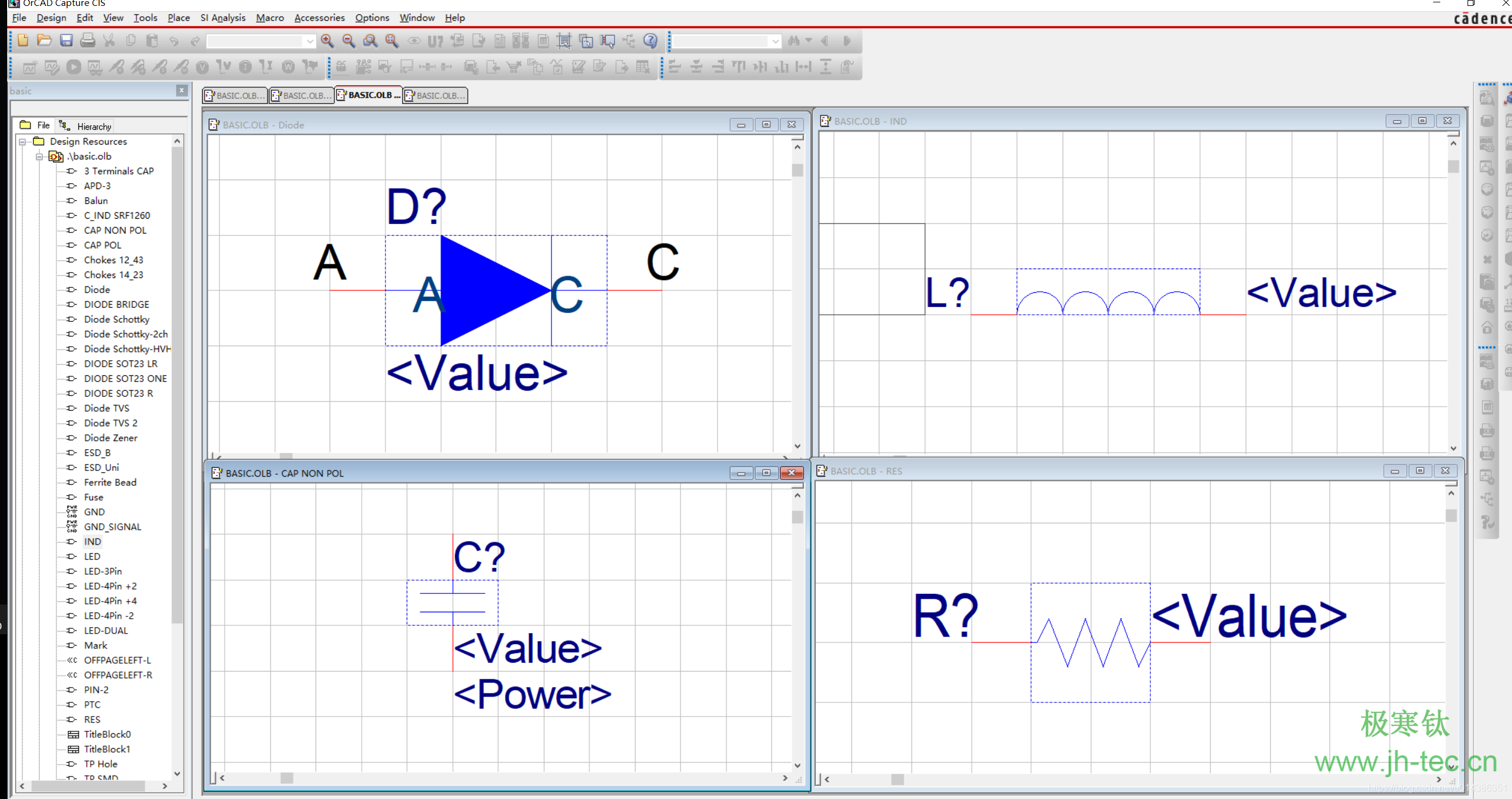Click the Open folder toolbar icon

tap(44, 40)
